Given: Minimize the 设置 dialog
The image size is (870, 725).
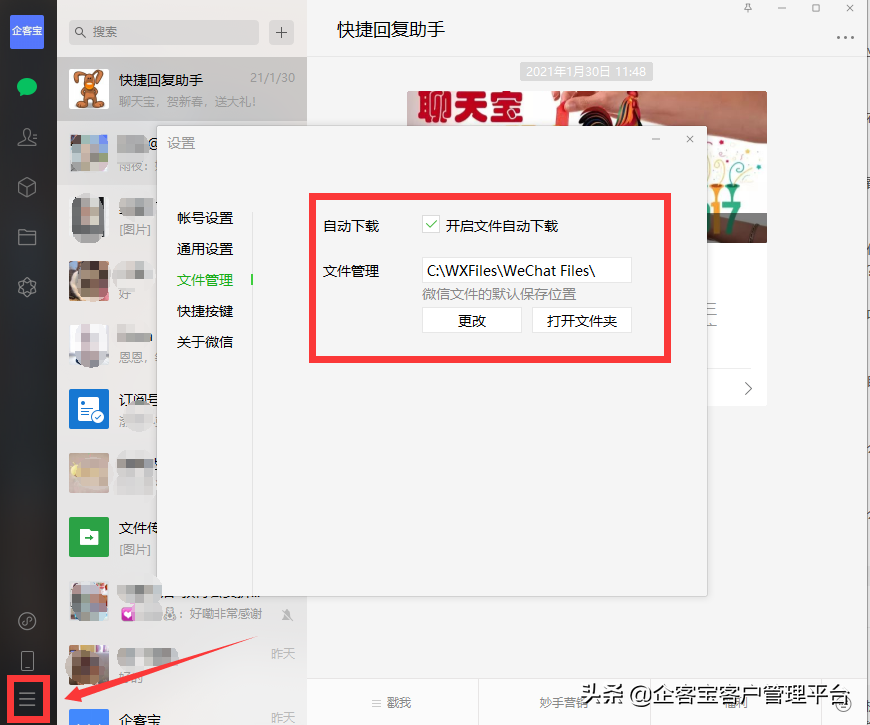Looking at the screenshot, I should pos(656,139).
